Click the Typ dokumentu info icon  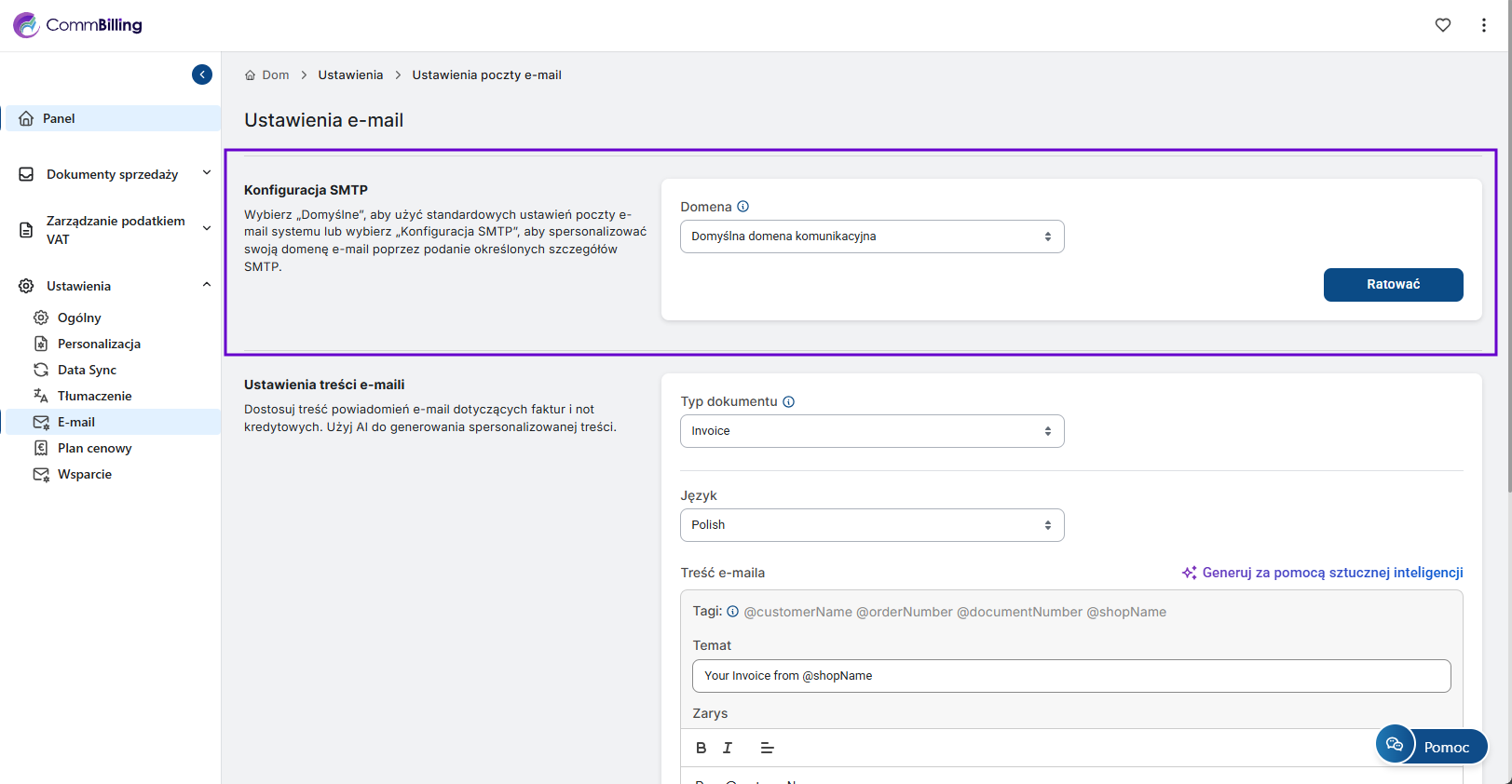click(788, 402)
